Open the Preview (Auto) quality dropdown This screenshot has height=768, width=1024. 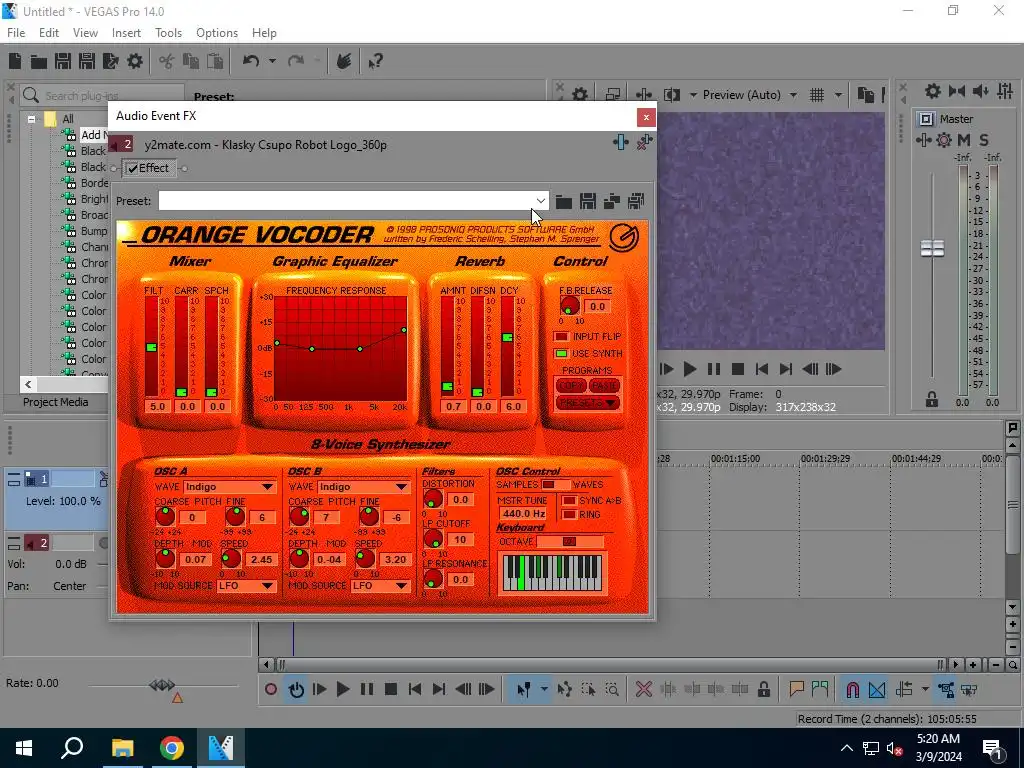coord(793,95)
